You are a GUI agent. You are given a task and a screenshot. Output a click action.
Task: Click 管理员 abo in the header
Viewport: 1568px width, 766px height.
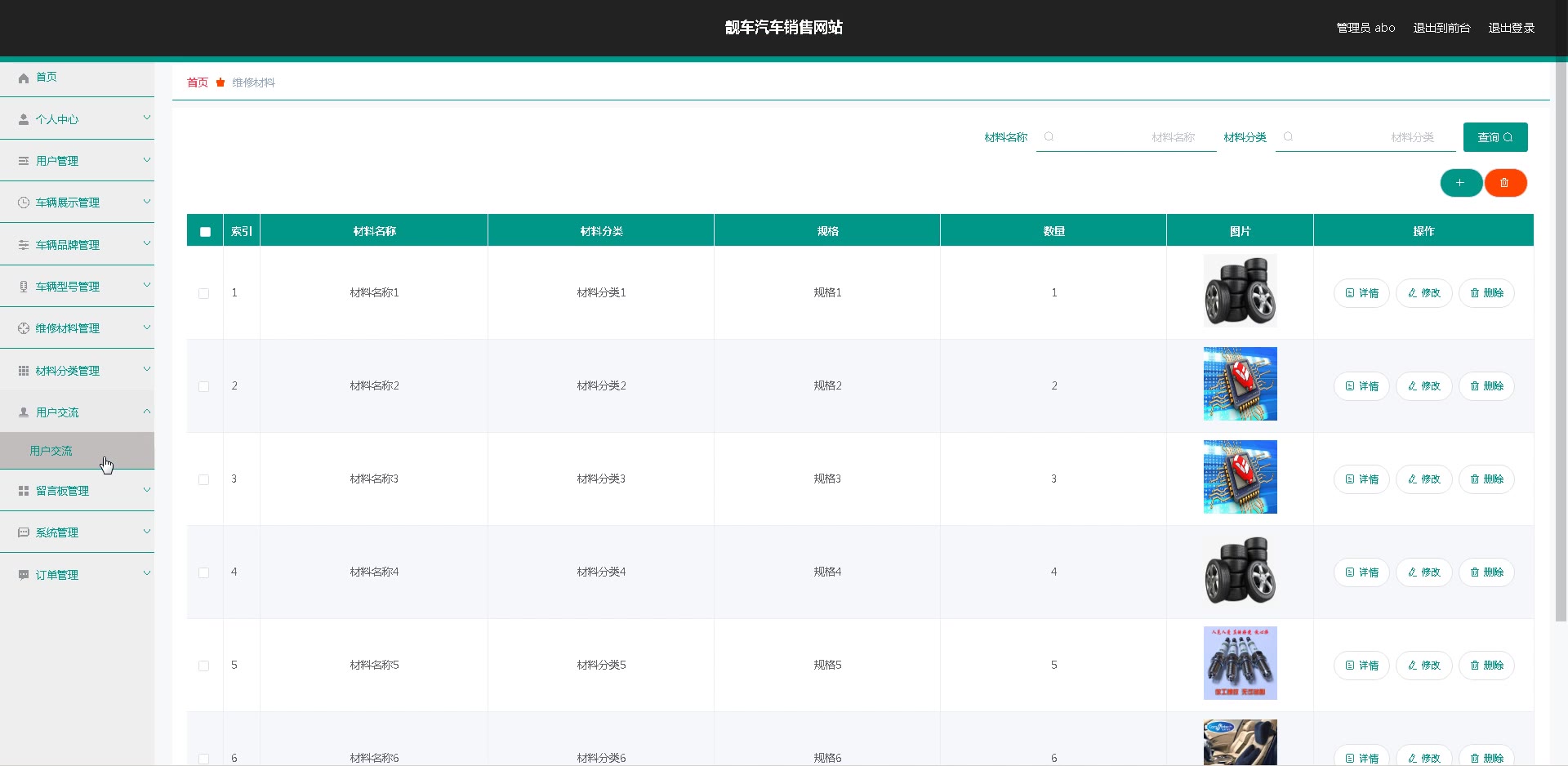1365,28
